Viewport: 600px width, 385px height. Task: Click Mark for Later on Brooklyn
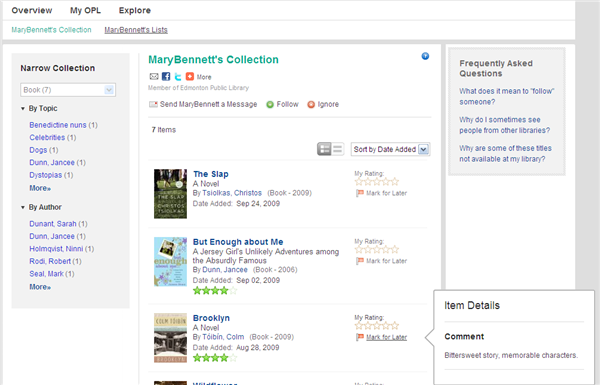386,337
